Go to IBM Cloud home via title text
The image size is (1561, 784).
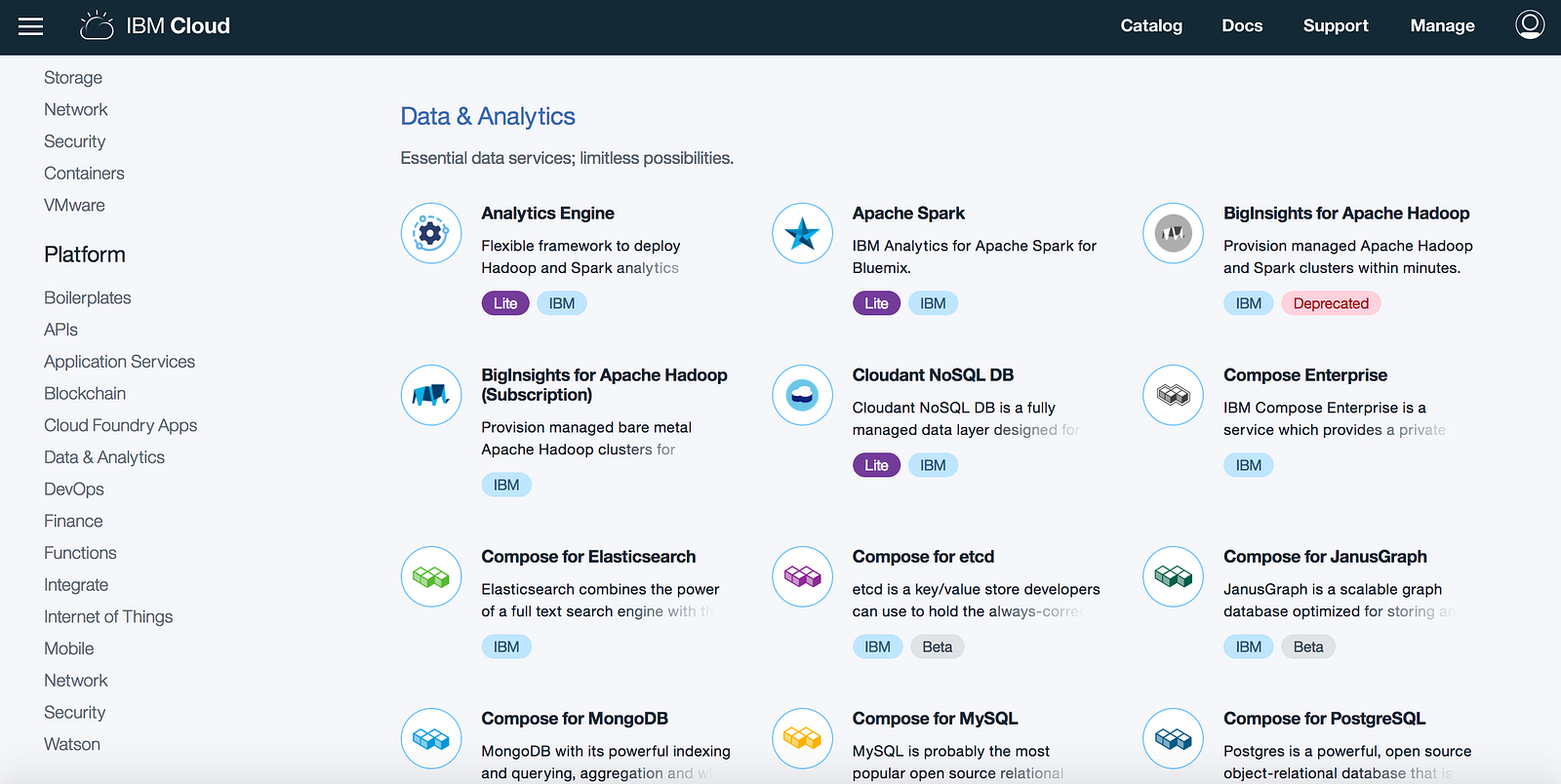click(x=179, y=26)
